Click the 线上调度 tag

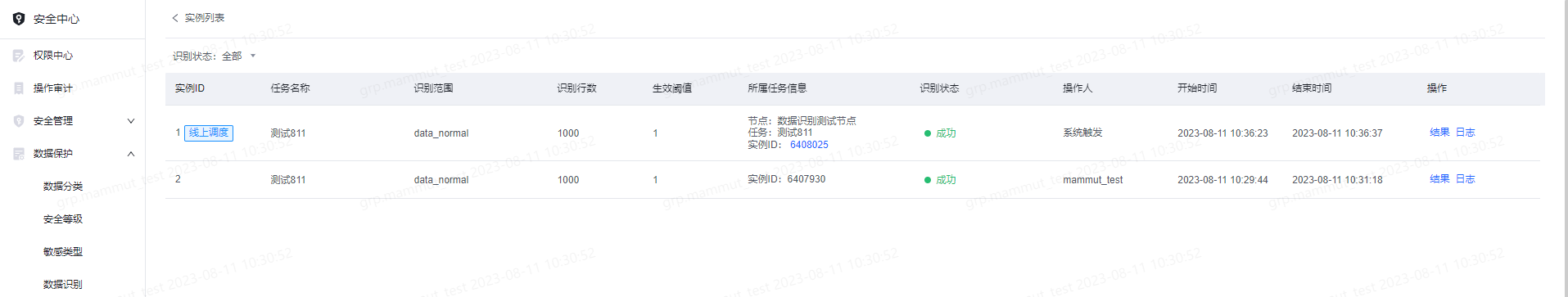209,133
